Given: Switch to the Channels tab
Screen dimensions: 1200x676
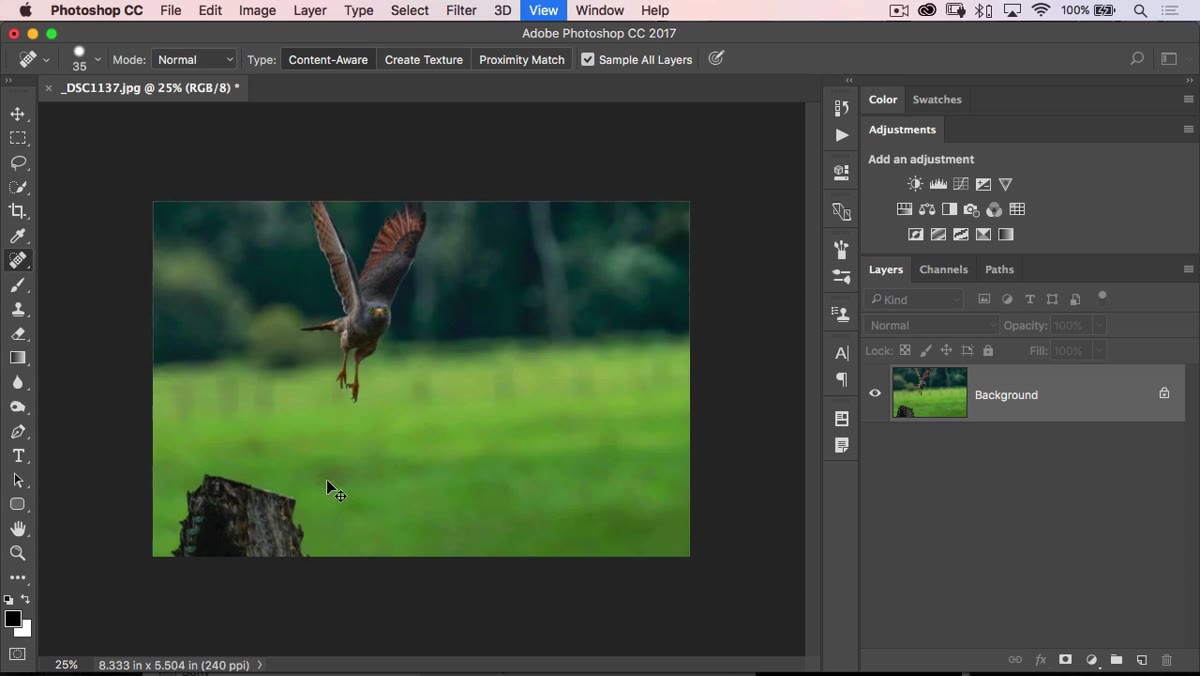Looking at the screenshot, I should pos(943,269).
